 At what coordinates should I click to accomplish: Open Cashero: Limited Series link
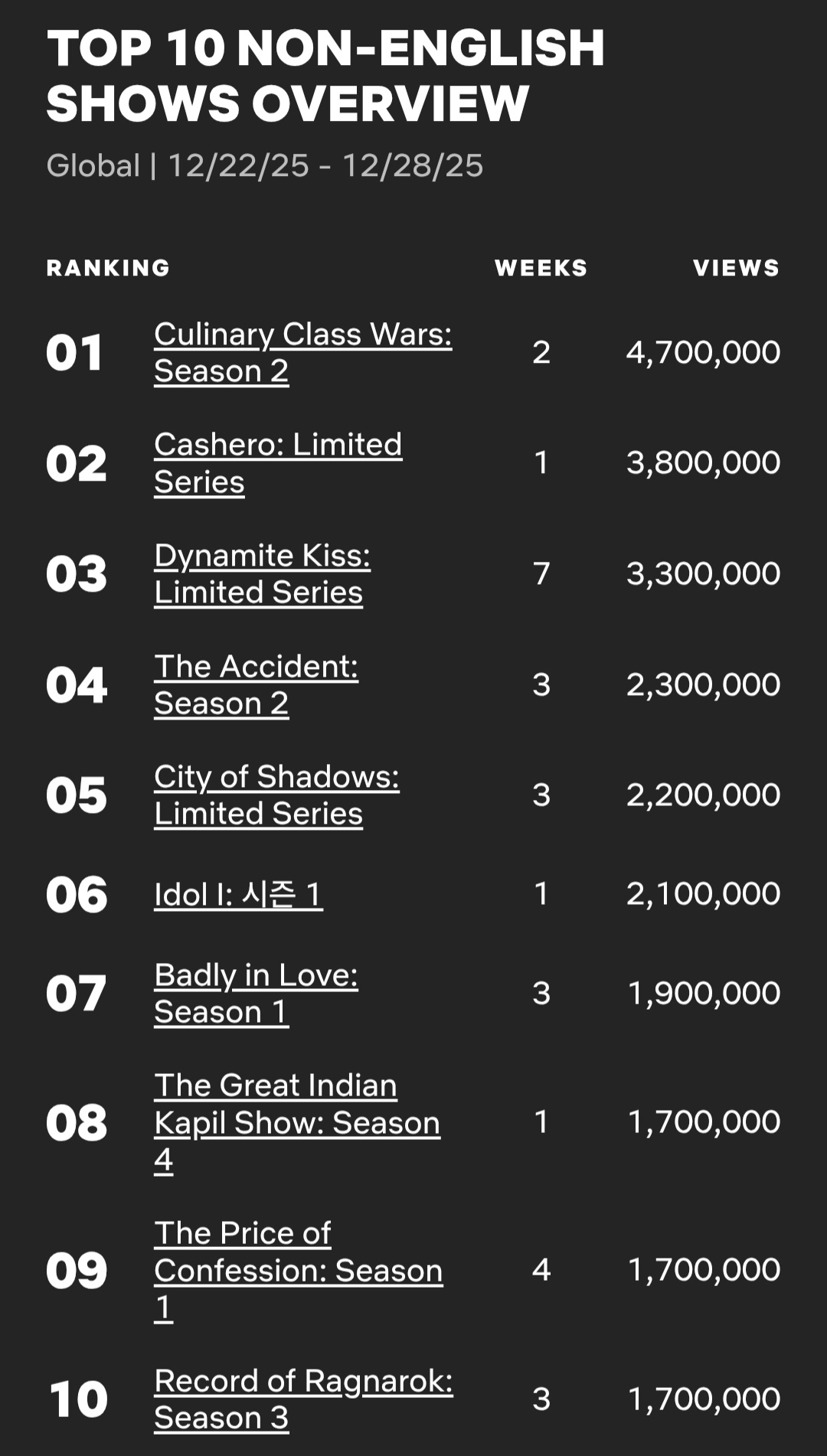[277, 463]
